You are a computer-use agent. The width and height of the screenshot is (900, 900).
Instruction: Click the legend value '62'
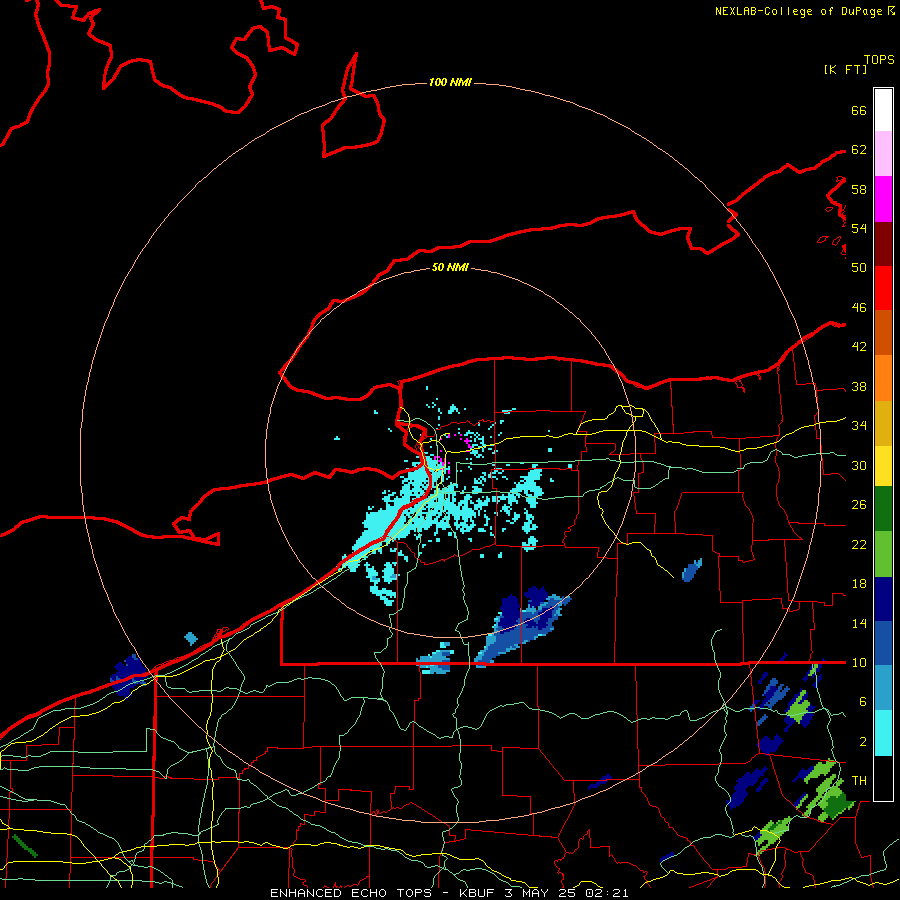[859, 150]
